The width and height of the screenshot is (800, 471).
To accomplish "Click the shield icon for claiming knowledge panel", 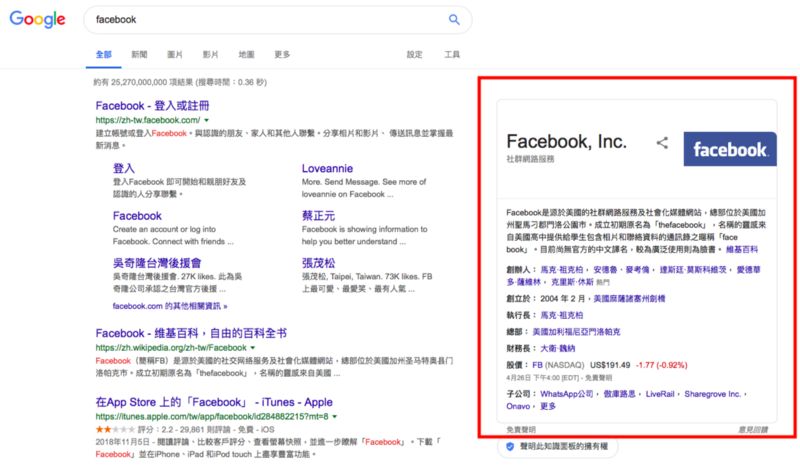I will (x=510, y=447).
